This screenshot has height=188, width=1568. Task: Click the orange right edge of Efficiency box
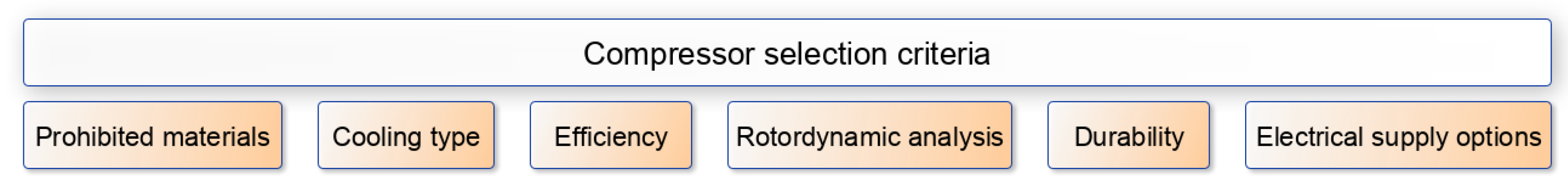click(x=683, y=135)
